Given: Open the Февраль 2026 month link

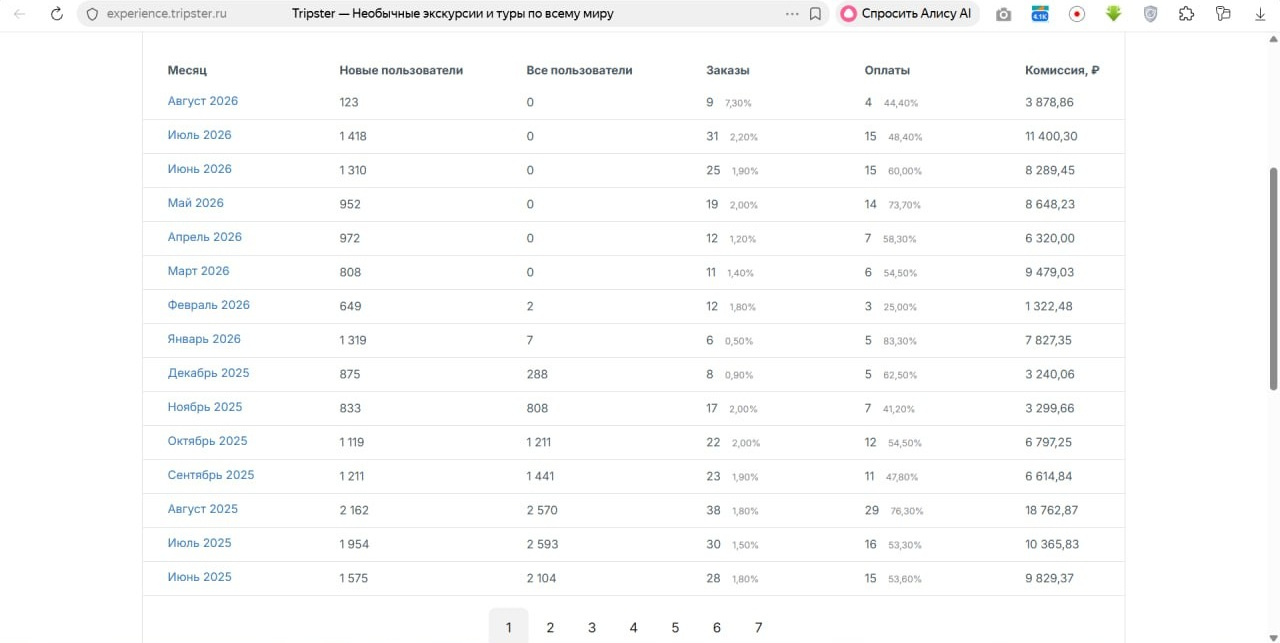Looking at the screenshot, I should click(x=209, y=305).
